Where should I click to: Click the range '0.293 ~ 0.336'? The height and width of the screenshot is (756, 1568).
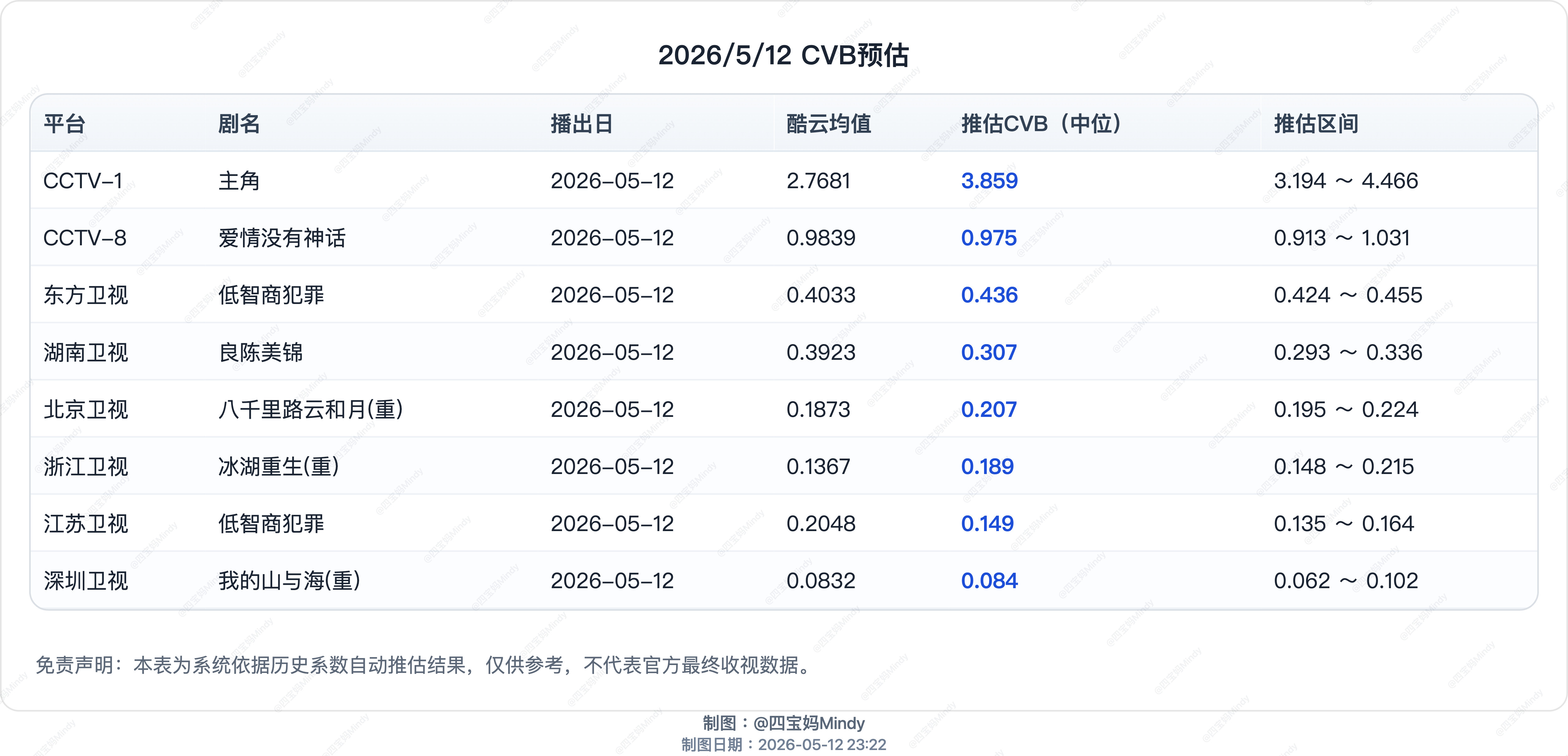pos(1348,353)
